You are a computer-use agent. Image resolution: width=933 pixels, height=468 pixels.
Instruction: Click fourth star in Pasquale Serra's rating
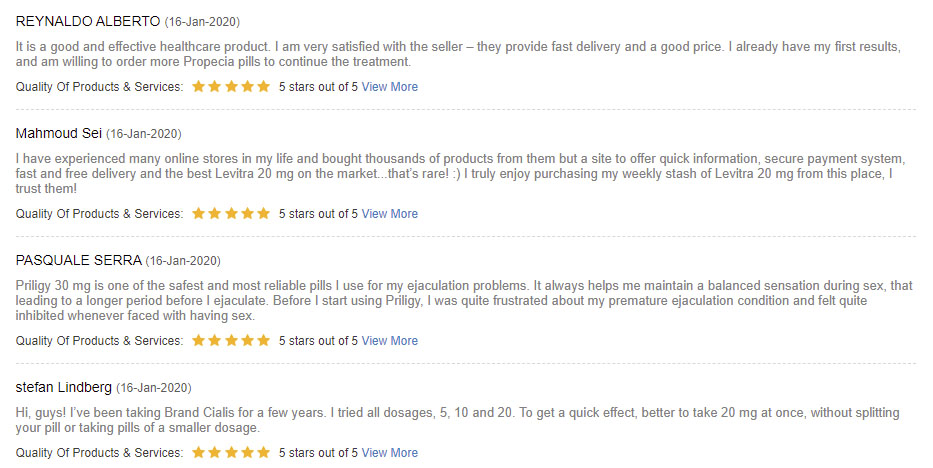point(248,341)
